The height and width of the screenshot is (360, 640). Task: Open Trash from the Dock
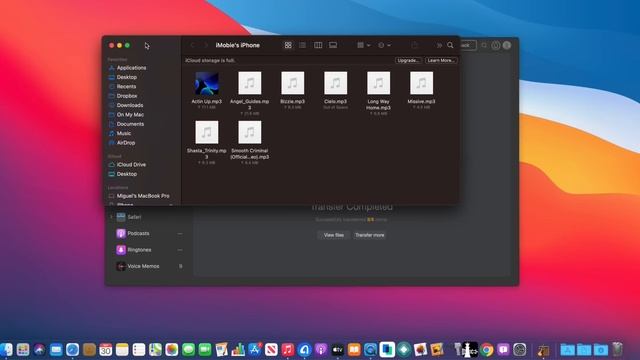[618, 349]
